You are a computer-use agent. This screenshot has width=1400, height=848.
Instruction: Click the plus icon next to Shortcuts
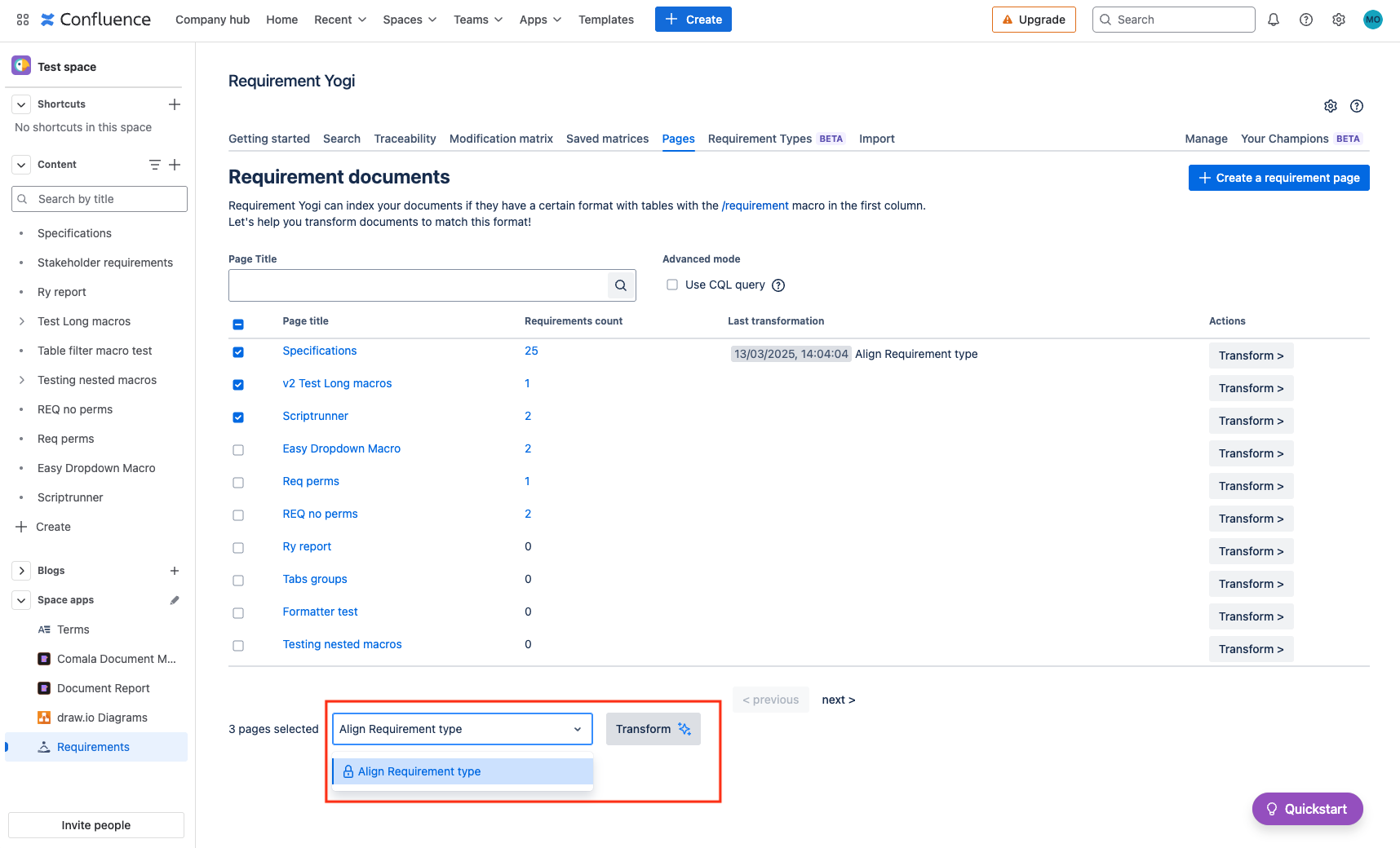coord(175,104)
